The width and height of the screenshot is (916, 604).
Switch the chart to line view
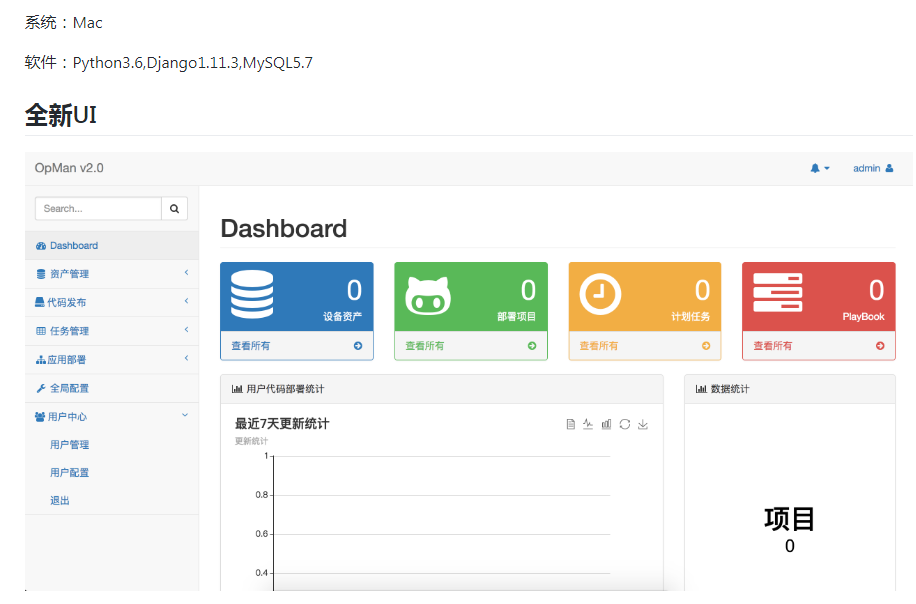(x=587, y=424)
